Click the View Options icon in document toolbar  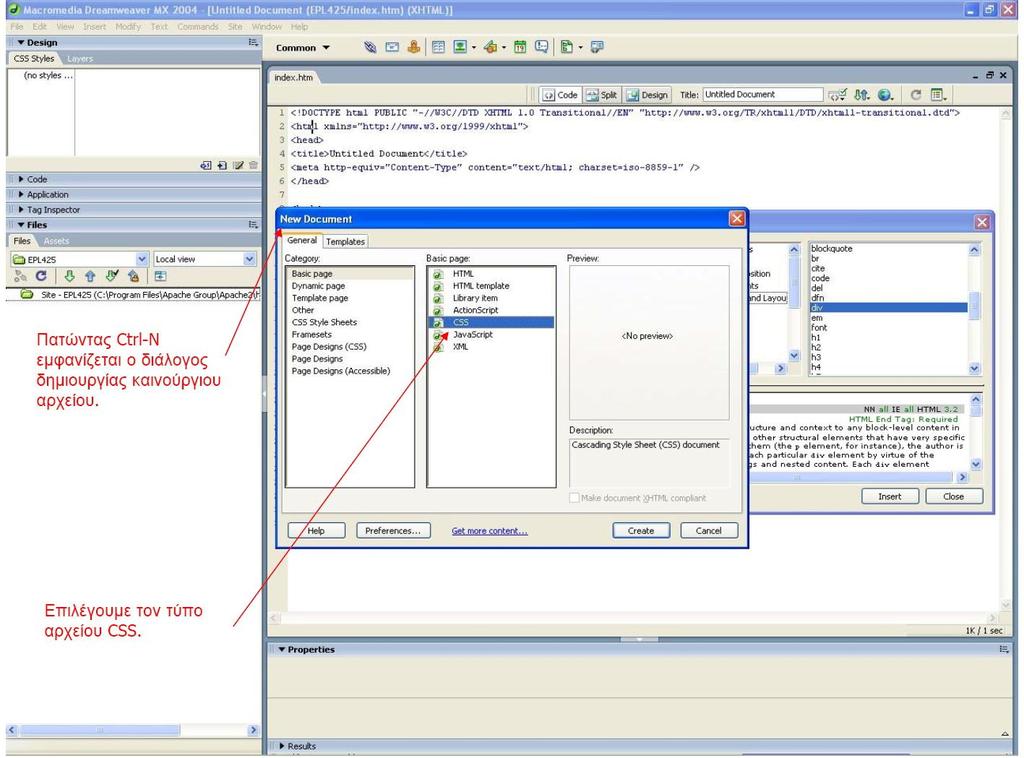tap(938, 95)
